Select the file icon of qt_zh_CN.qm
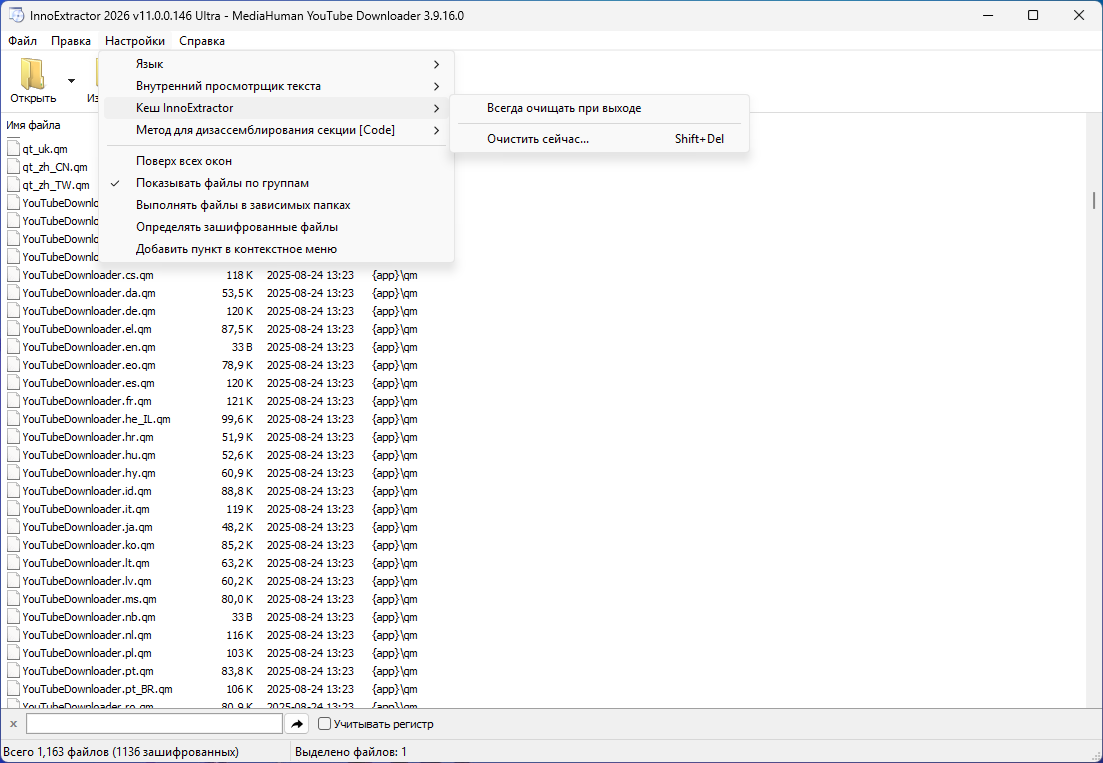The image size is (1103, 763). 13,167
